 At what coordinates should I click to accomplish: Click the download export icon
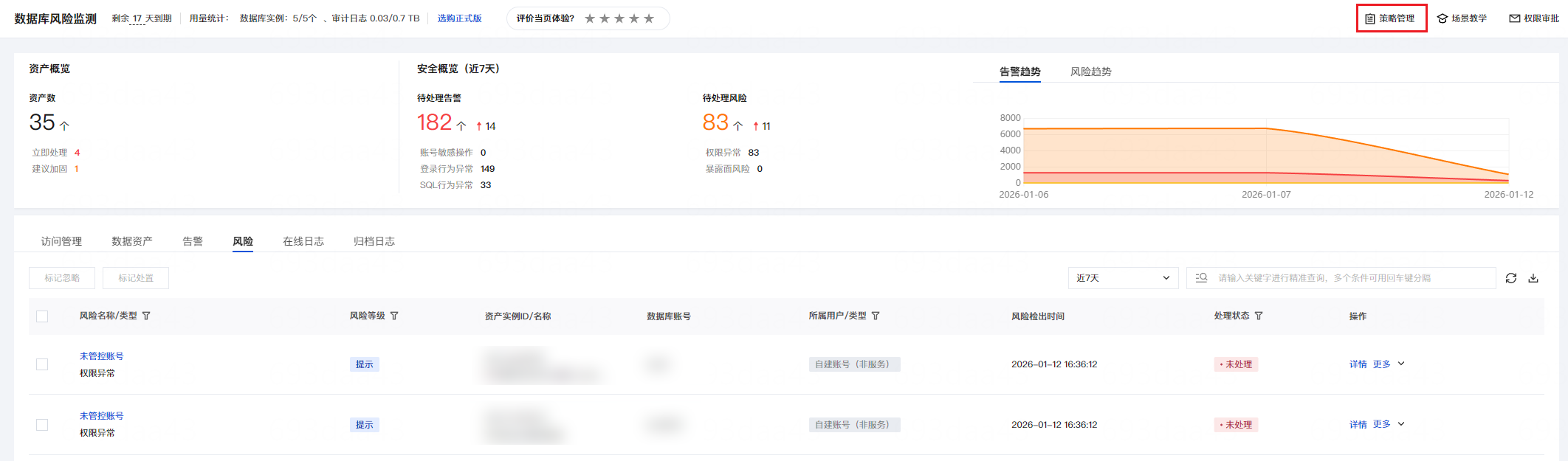(1533, 278)
